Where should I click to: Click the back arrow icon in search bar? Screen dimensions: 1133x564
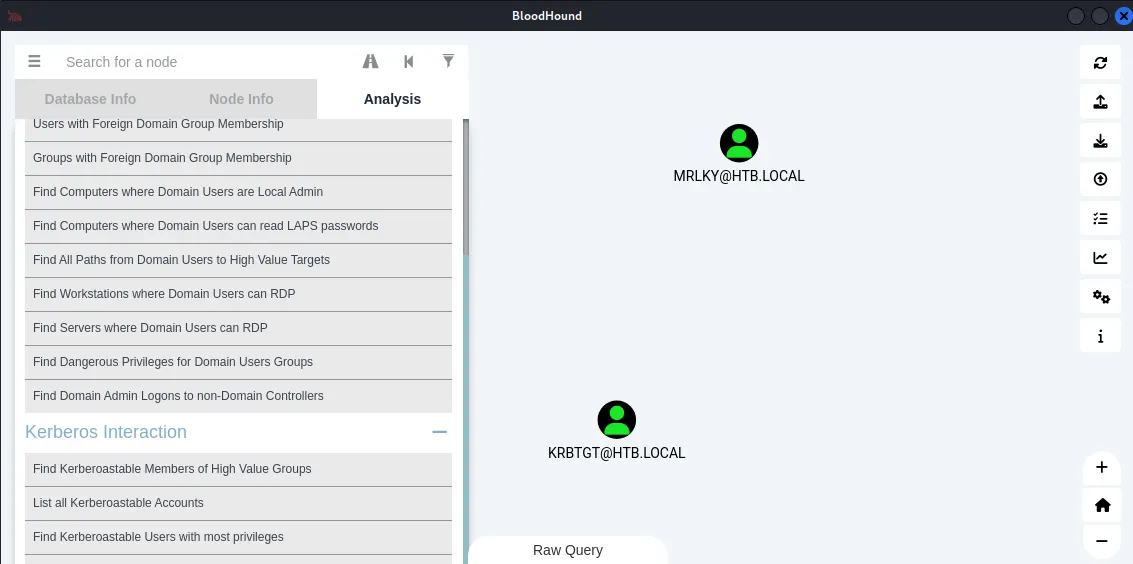pyautogui.click(x=409, y=62)
